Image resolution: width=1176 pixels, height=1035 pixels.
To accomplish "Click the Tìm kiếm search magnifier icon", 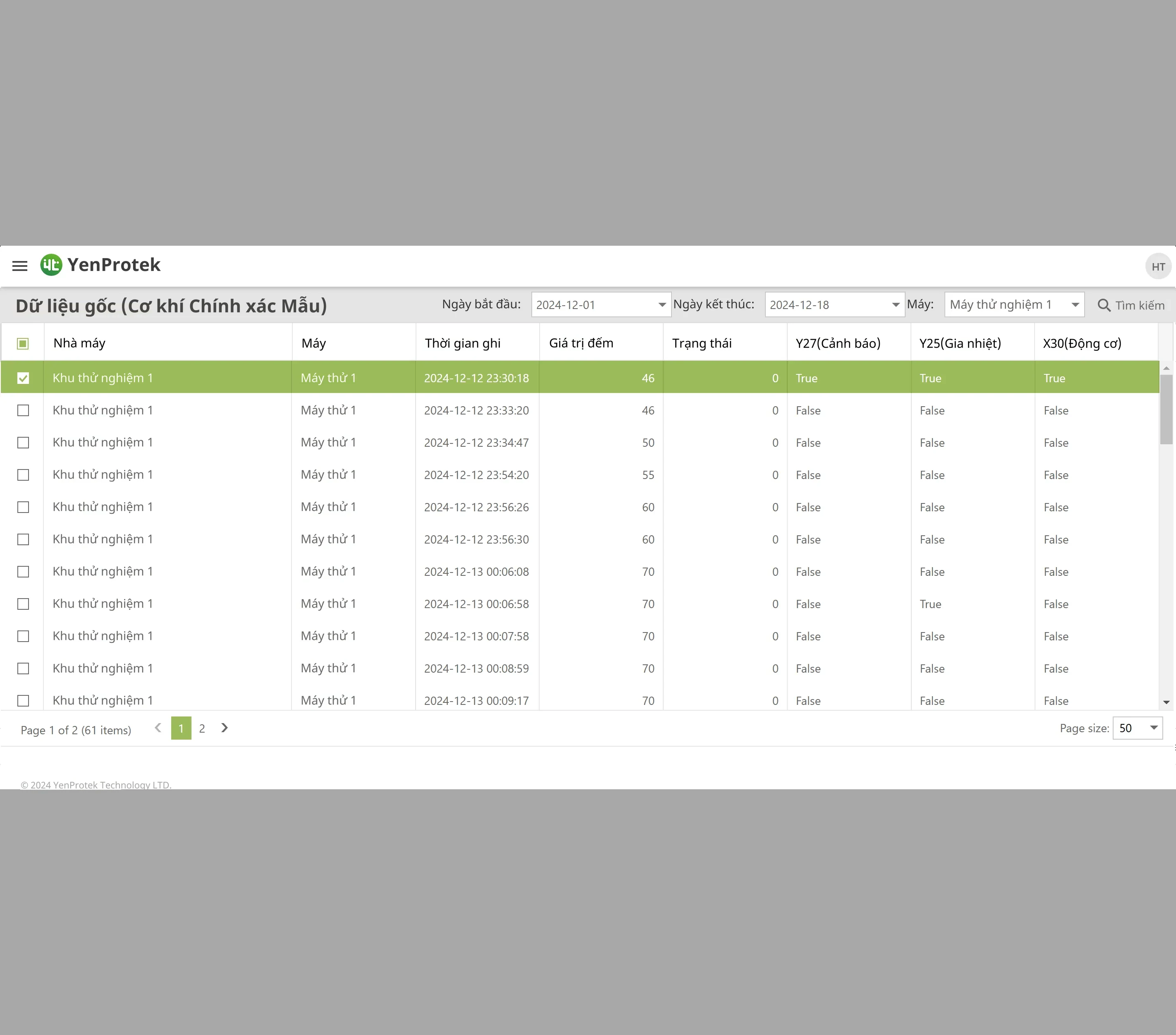I will 1104,305.
